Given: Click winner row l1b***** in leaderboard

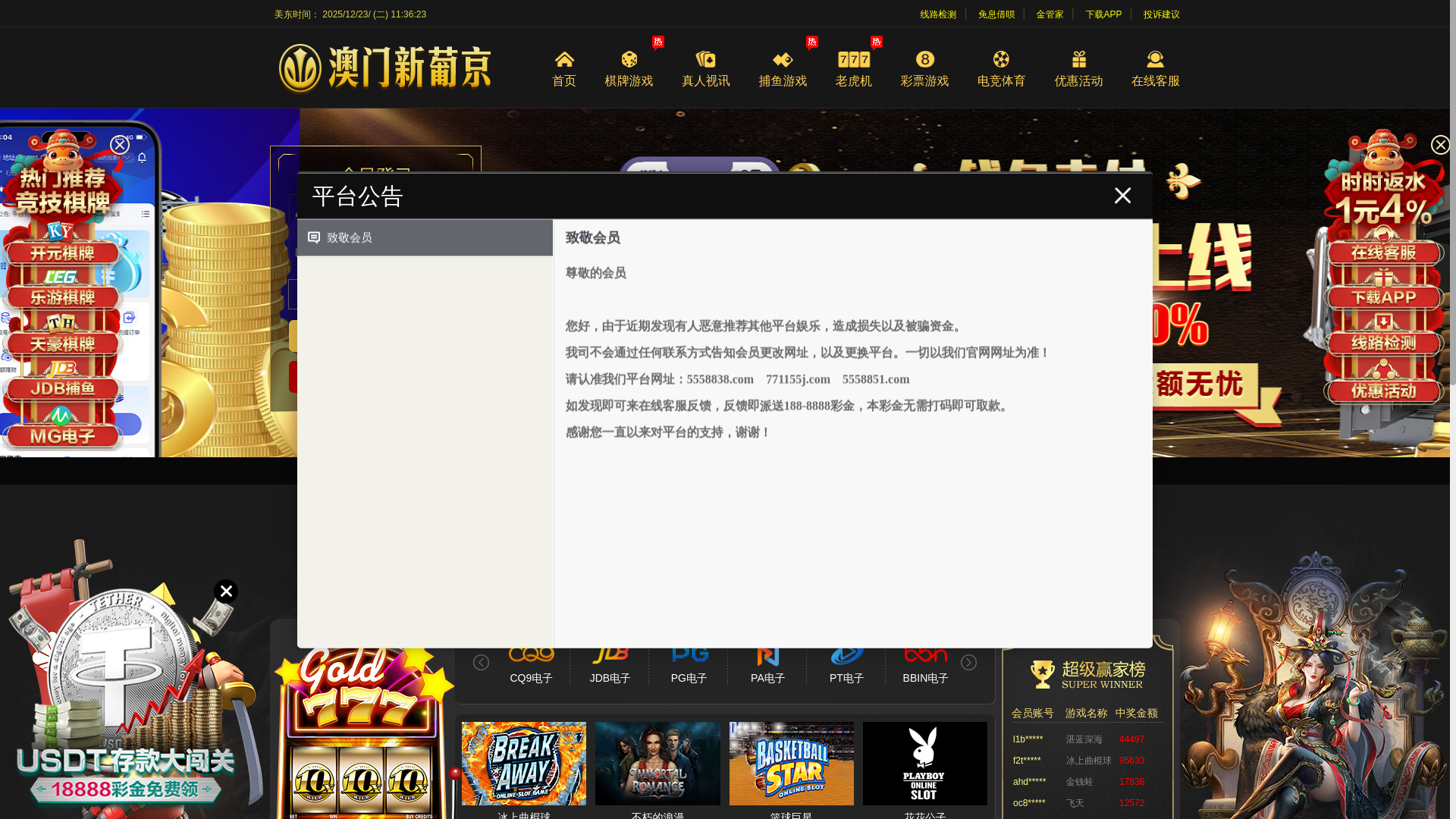Looking at the screenshot, I should pos(1087,739).
